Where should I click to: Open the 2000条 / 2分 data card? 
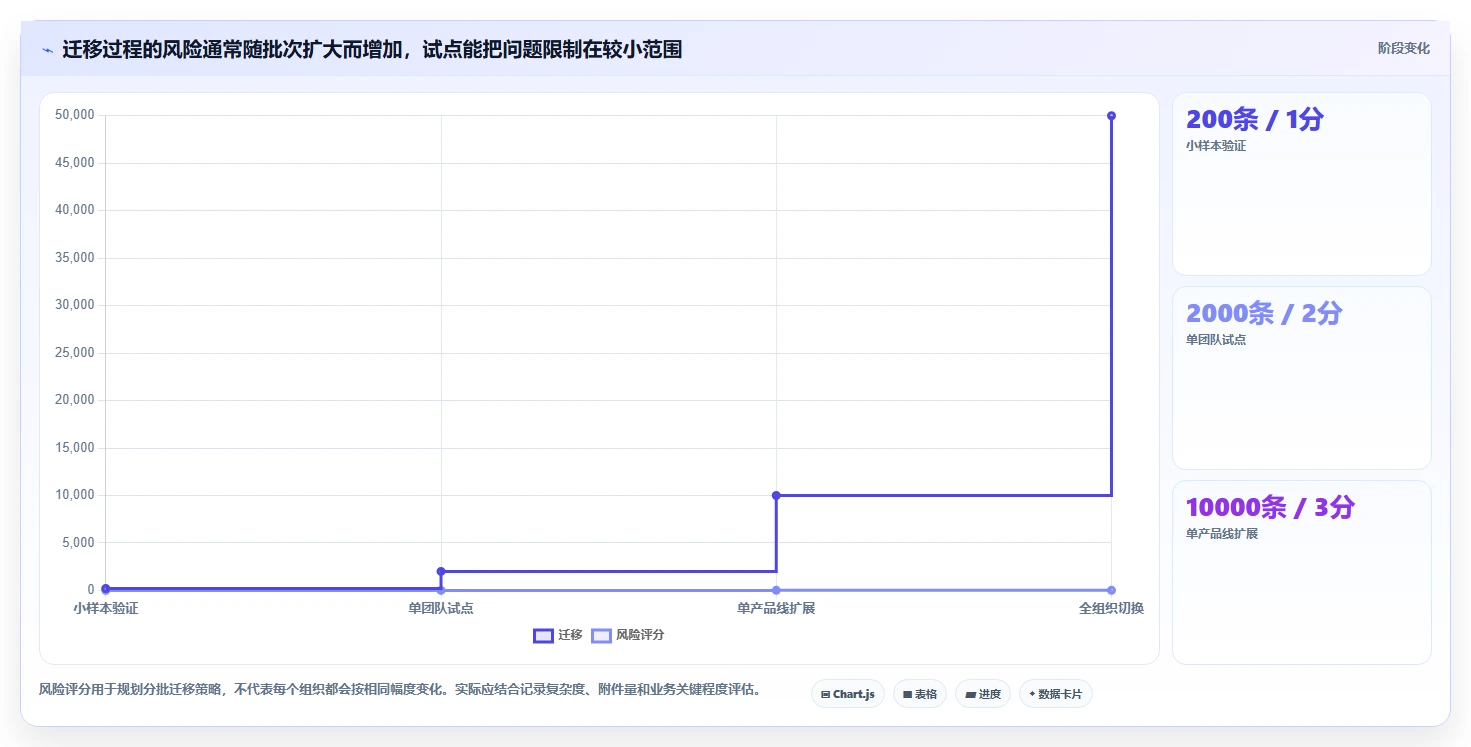point(1301,378)
